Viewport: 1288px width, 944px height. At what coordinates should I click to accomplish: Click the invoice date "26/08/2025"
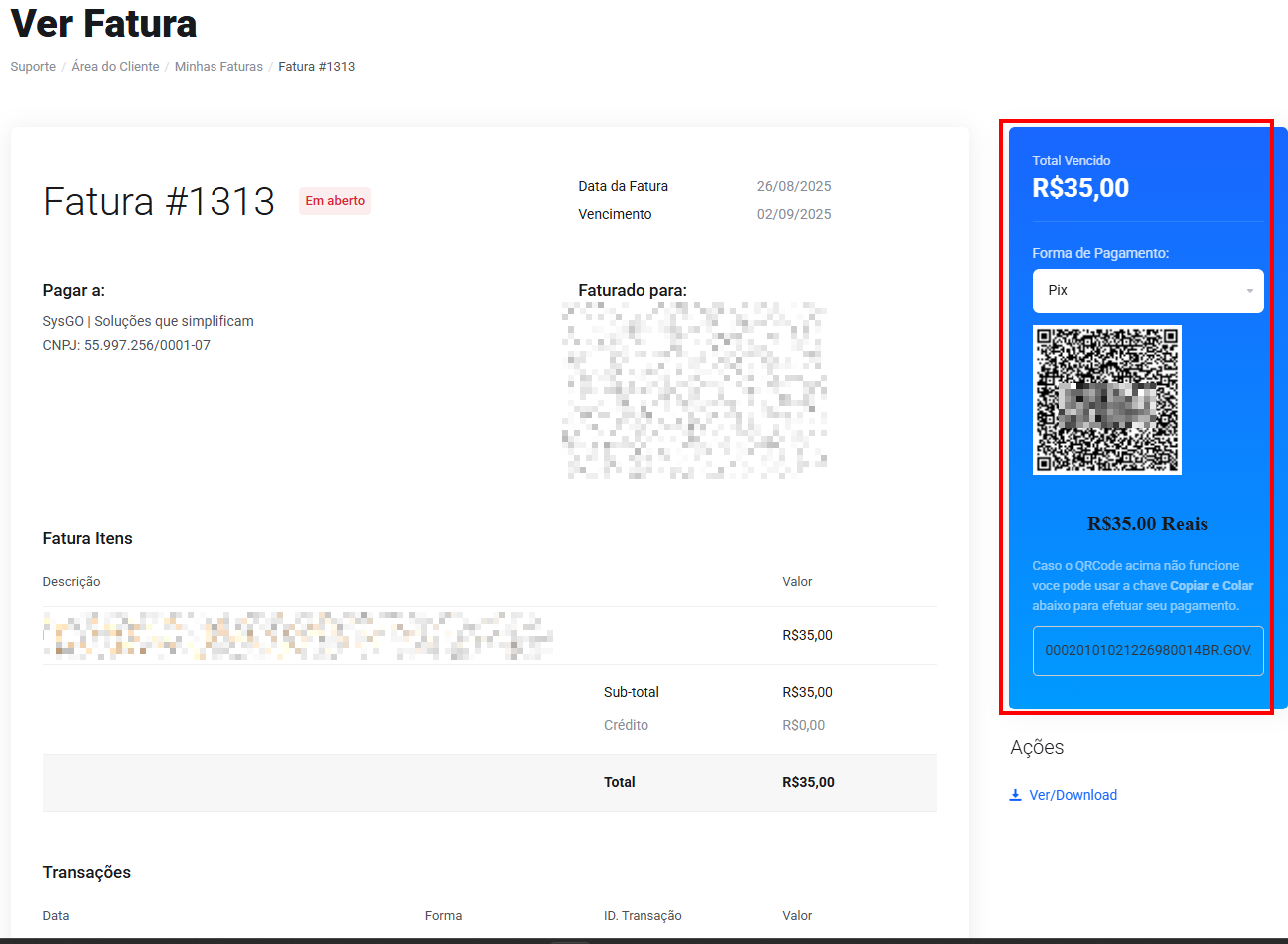point(794,186)
